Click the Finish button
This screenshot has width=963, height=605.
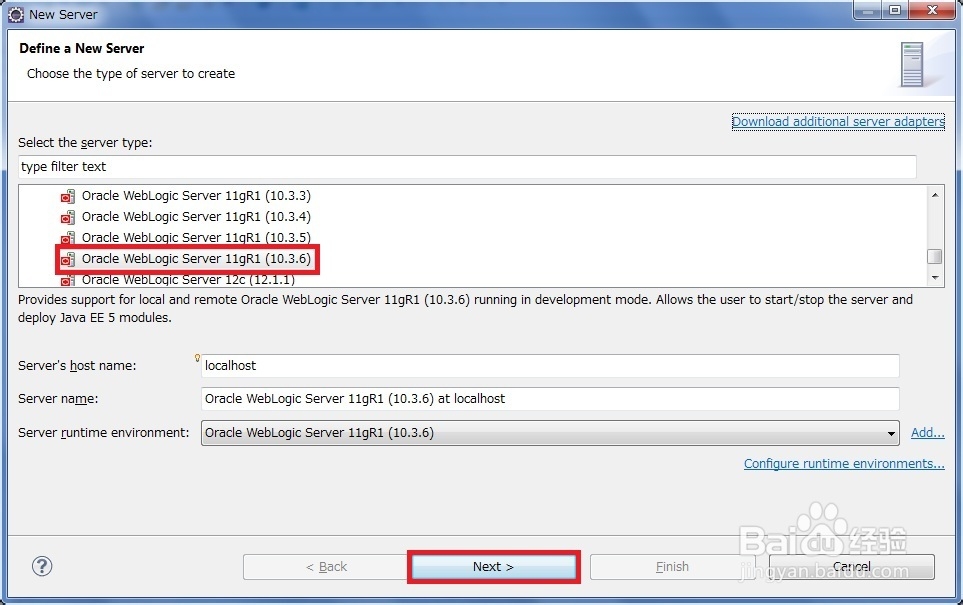coord(672,566)
